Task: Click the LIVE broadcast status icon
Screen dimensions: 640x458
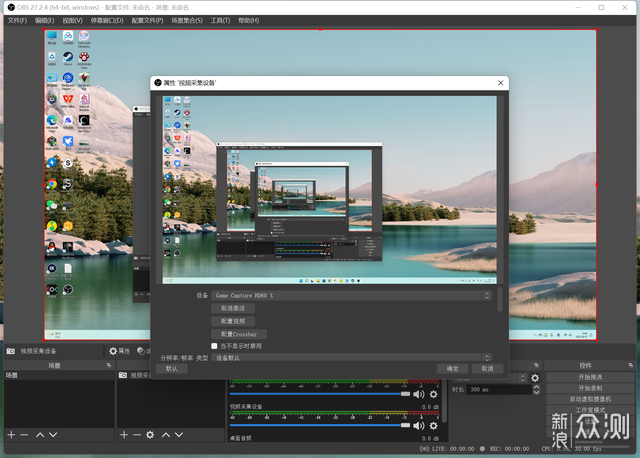Action: click(x=424, y=449)
